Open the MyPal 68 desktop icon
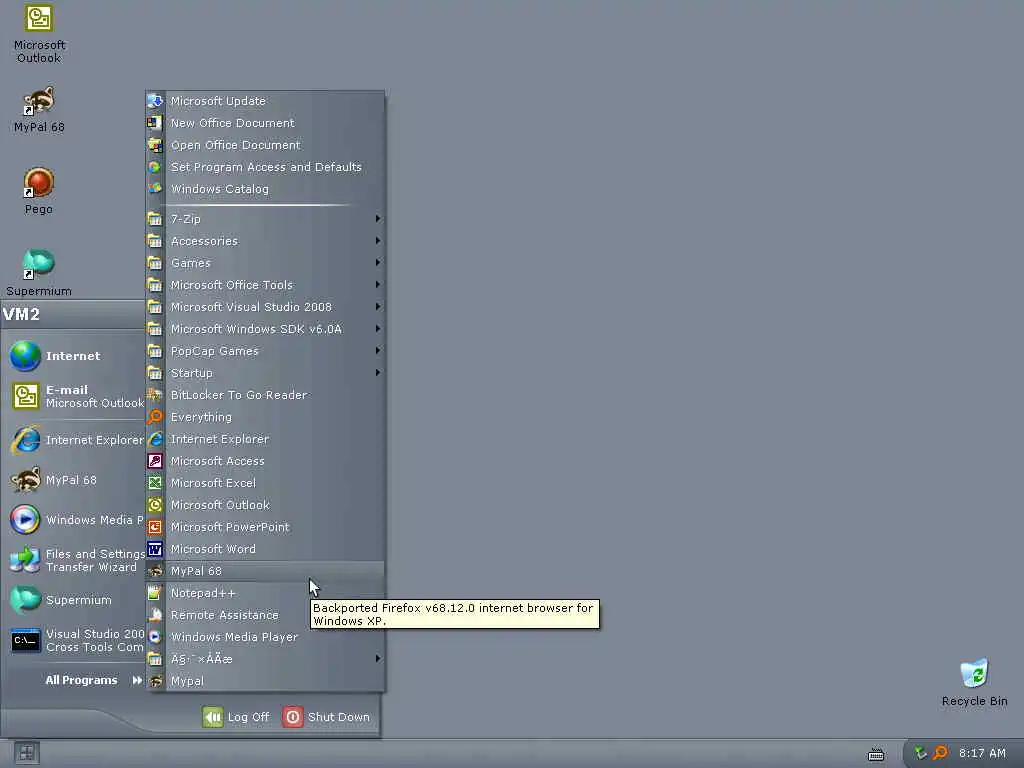The width and height of the screenshot is (1024, 768). point(39,101)
